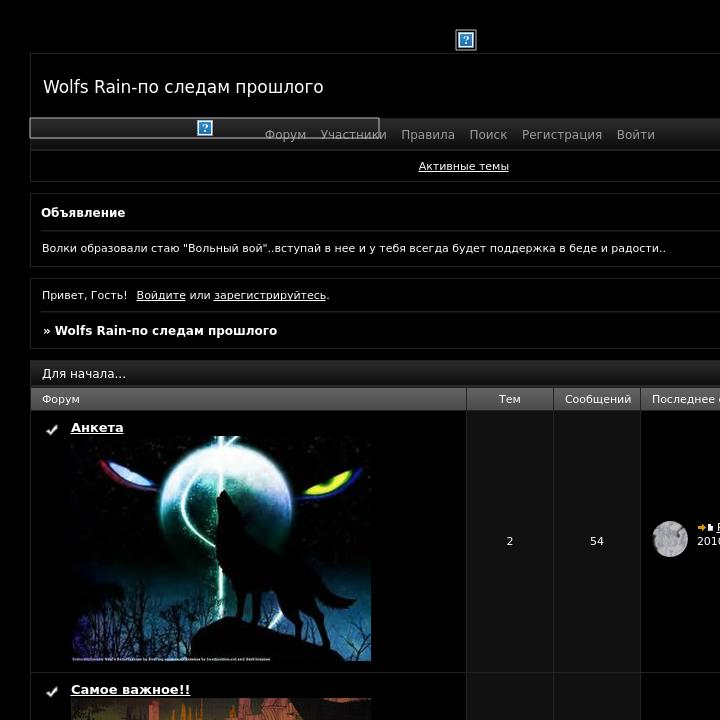The image size is (720, 720).
Task: Open the Форум menu item
Action: pos(285,135)
